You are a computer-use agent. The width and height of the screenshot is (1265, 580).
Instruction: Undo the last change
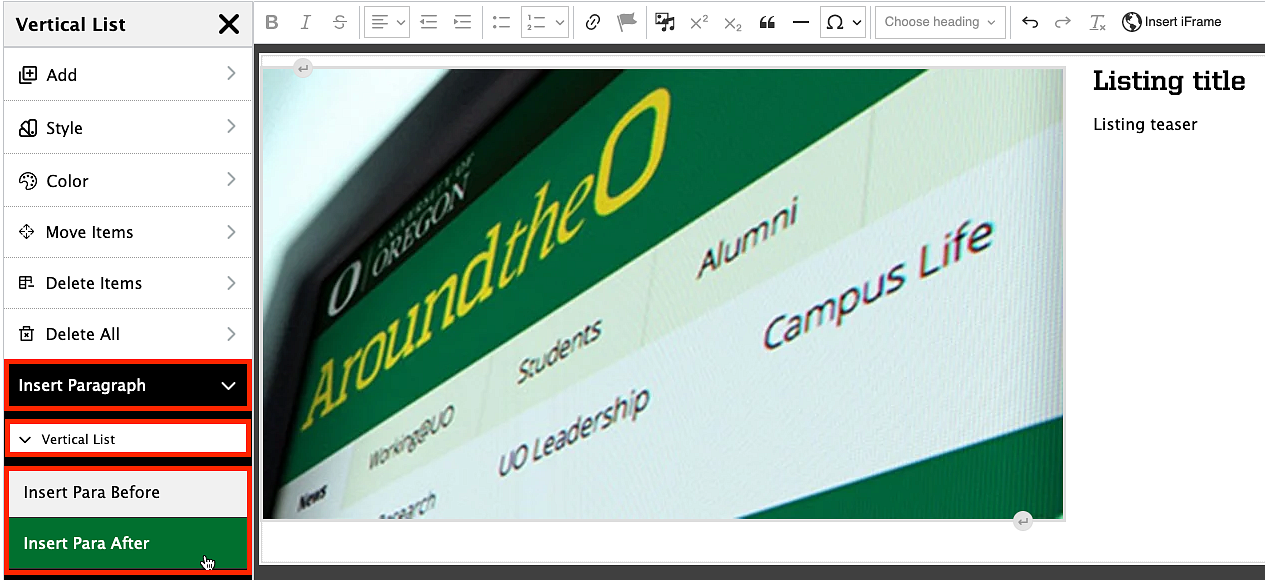point(1030,21)
